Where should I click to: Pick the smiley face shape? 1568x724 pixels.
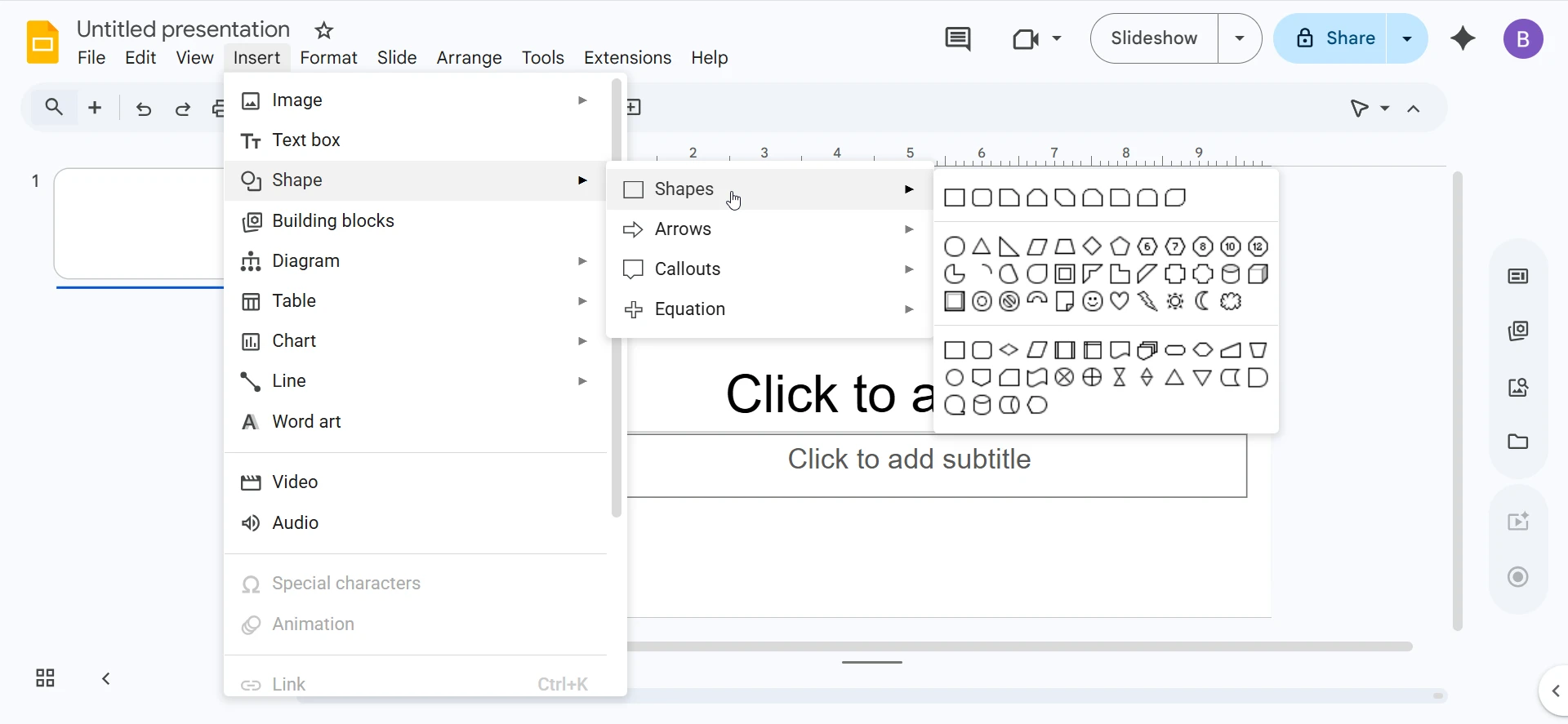1092,302
